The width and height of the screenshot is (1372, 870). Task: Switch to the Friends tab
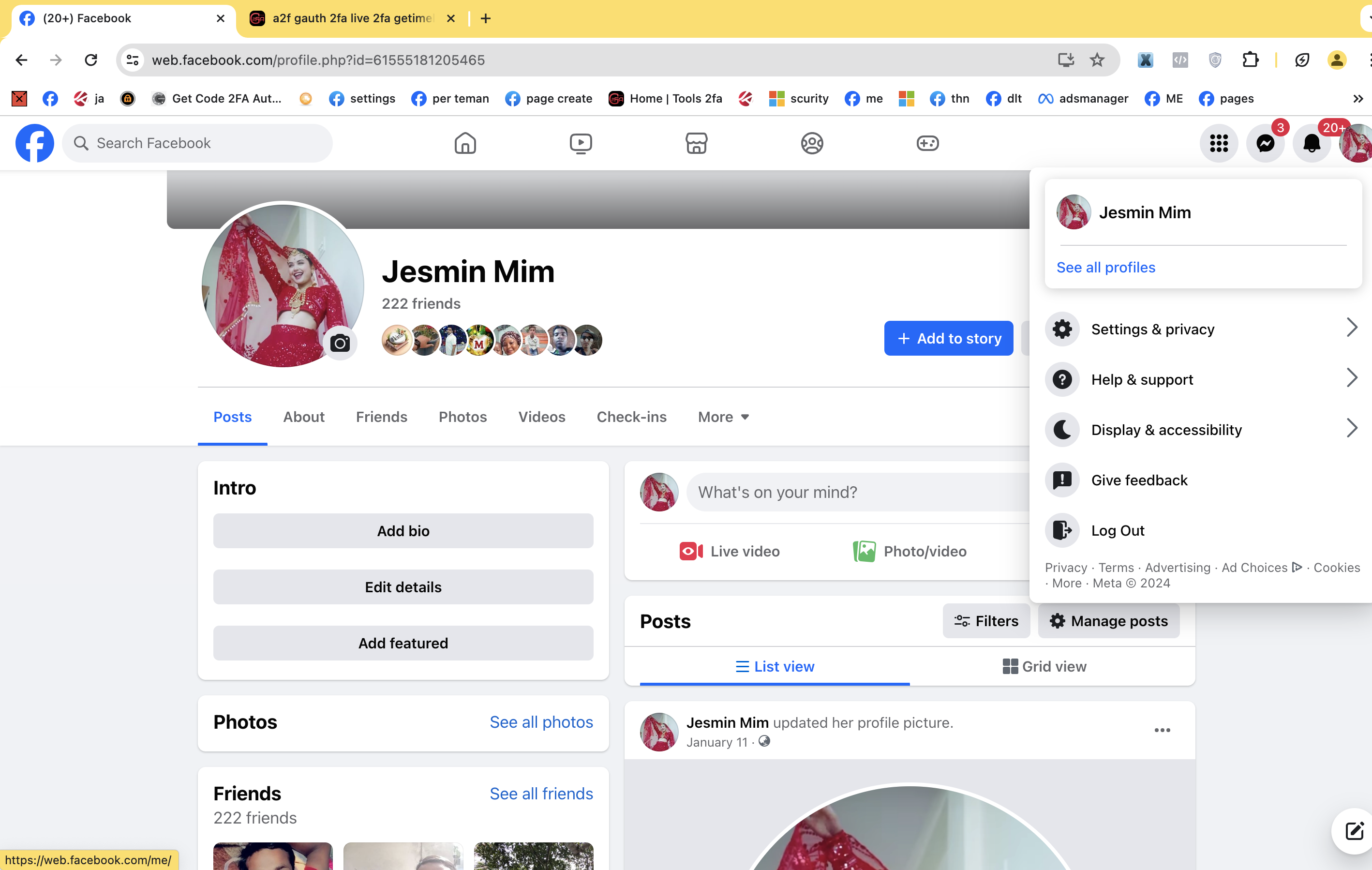(381, 417)
